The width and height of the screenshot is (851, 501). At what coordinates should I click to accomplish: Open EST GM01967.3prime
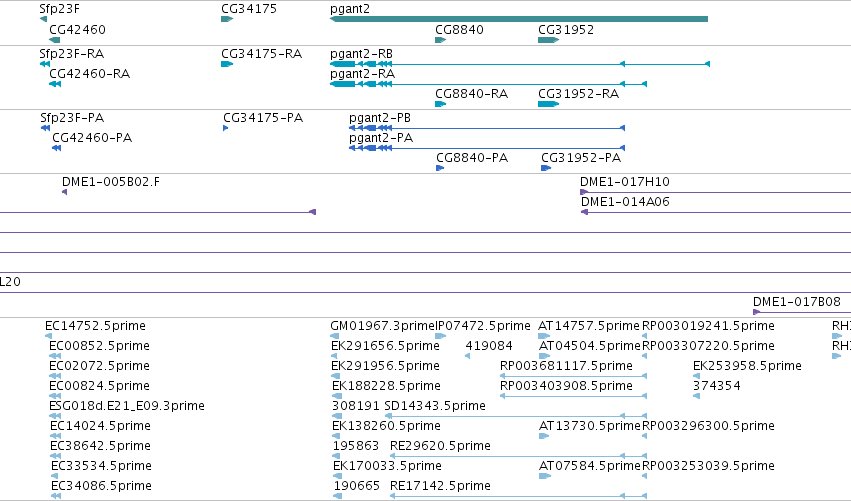tap(334, 336)
